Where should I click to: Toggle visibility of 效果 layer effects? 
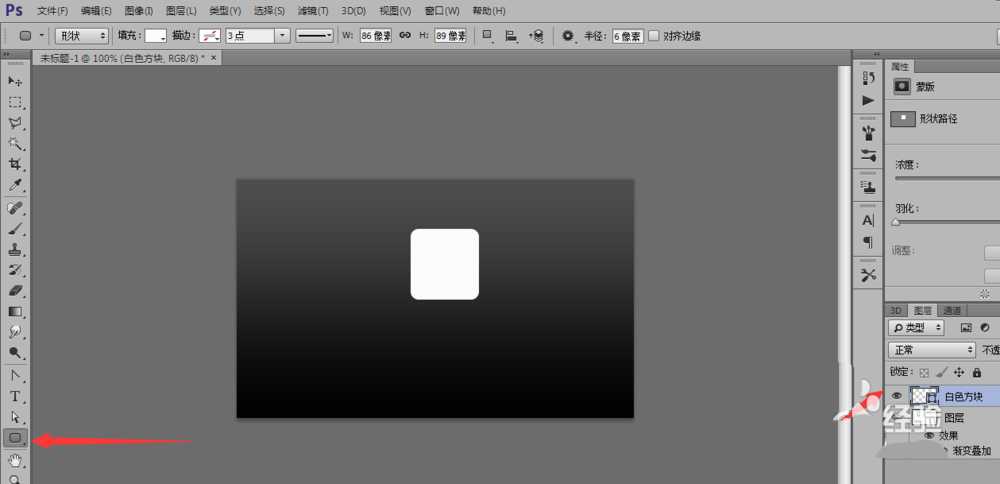click(x=929, y=435)
